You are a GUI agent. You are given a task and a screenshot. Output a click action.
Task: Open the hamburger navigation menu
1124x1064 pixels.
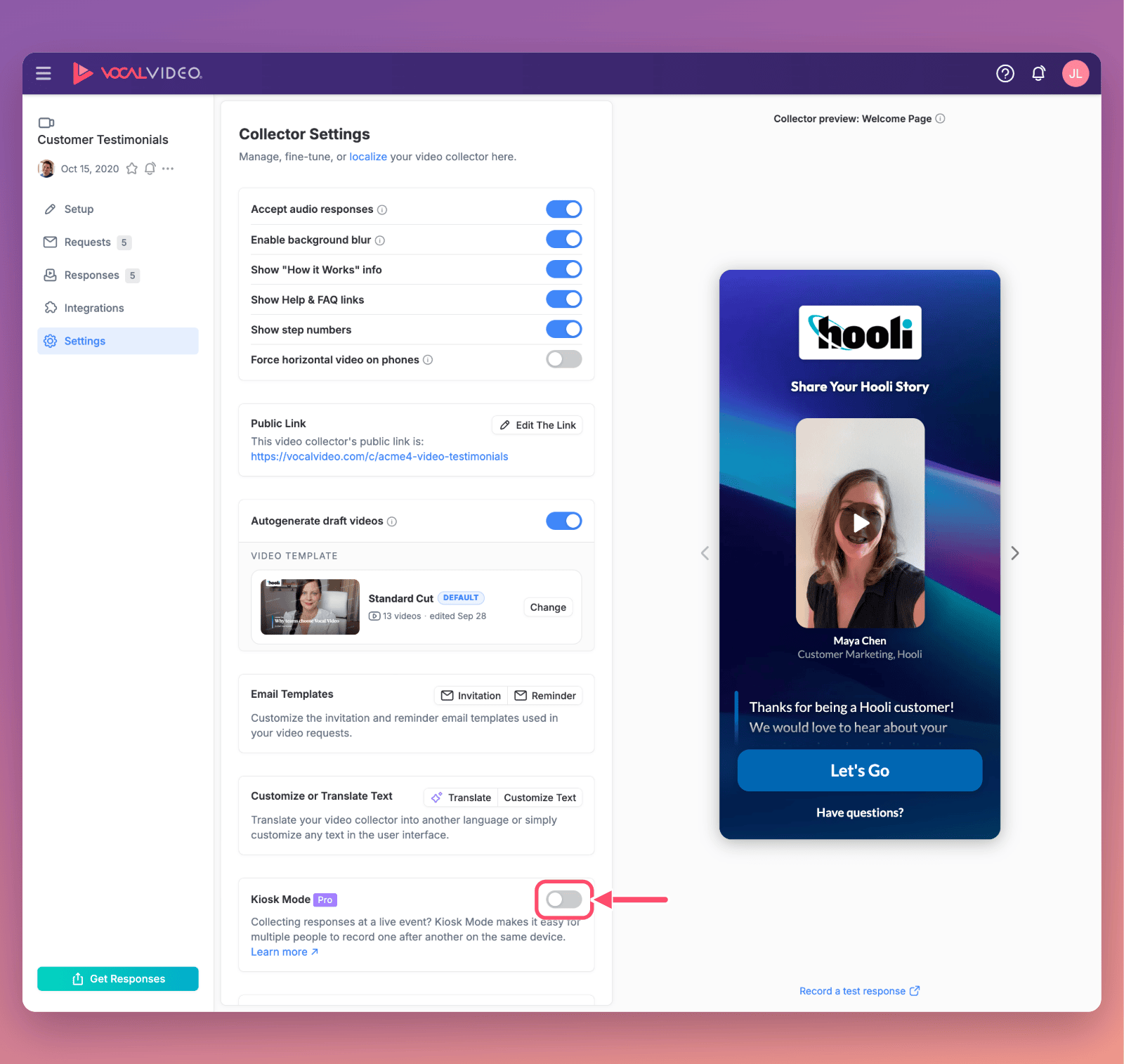pos(44,73)
